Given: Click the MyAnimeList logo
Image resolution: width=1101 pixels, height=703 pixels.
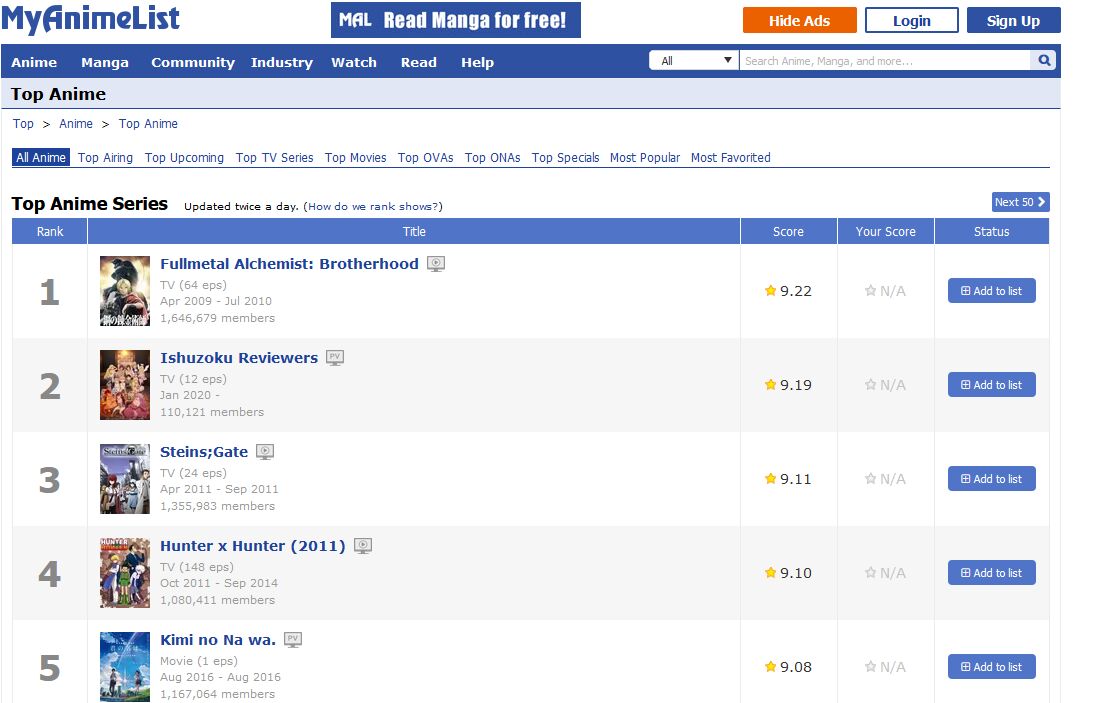Looking at the screenshot, I should 91,19.
